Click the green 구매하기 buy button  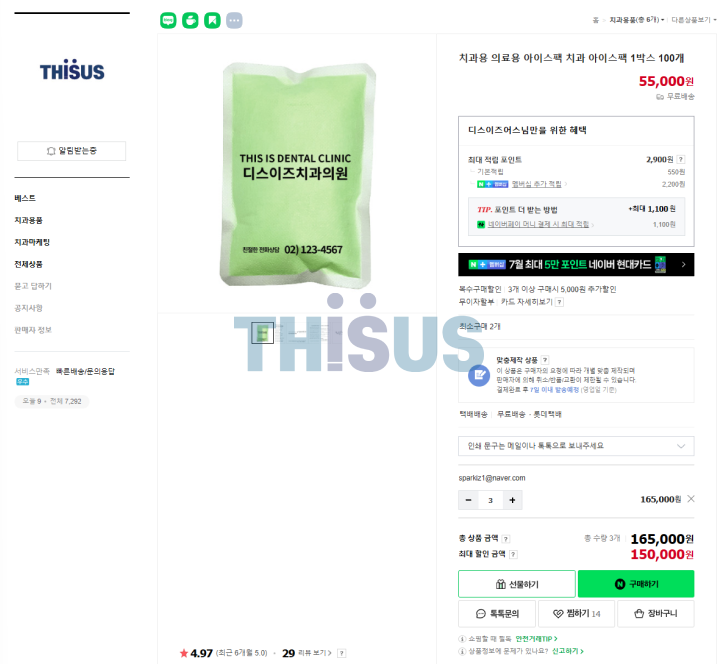[x=636, y=584]
